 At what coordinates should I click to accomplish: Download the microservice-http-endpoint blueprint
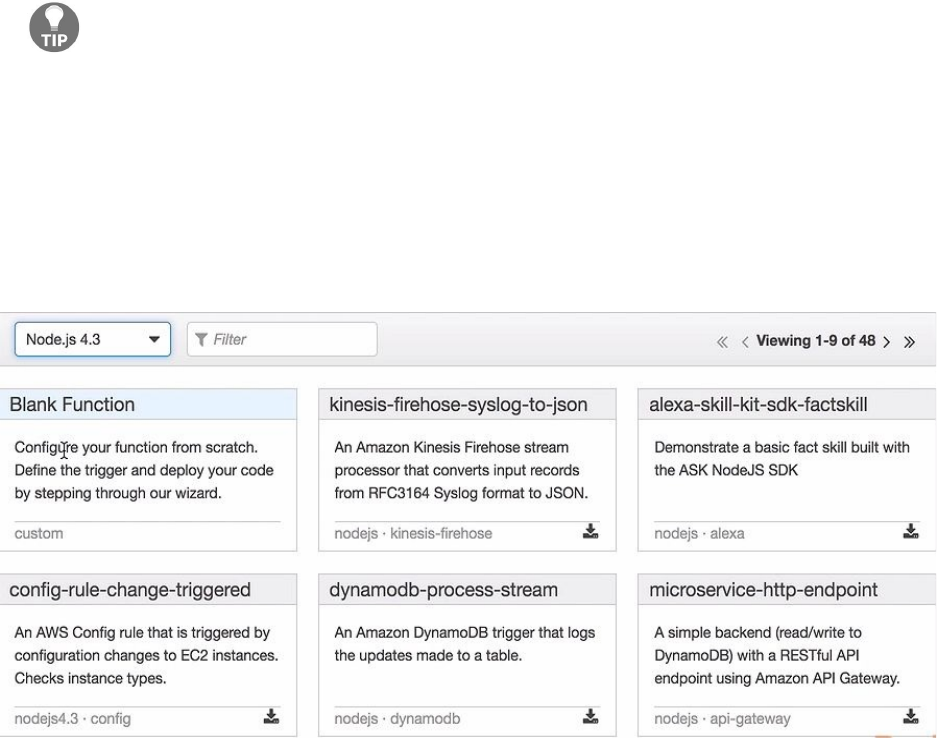click(911, 716)
